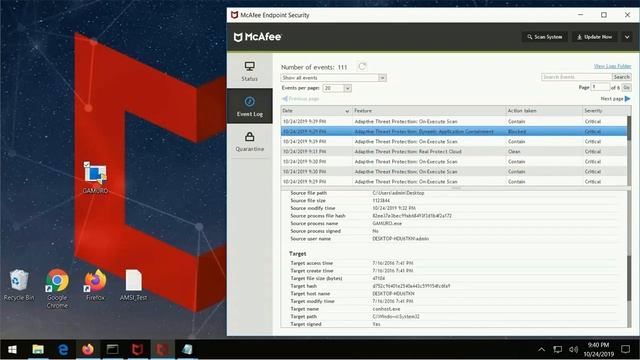Click the Update Now button

pyautogui.click(x=594, y=37)
